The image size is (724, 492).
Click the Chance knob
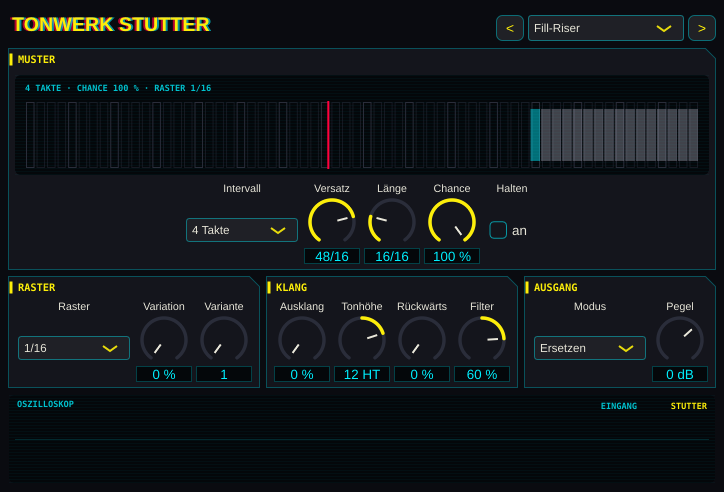[452, 222]
